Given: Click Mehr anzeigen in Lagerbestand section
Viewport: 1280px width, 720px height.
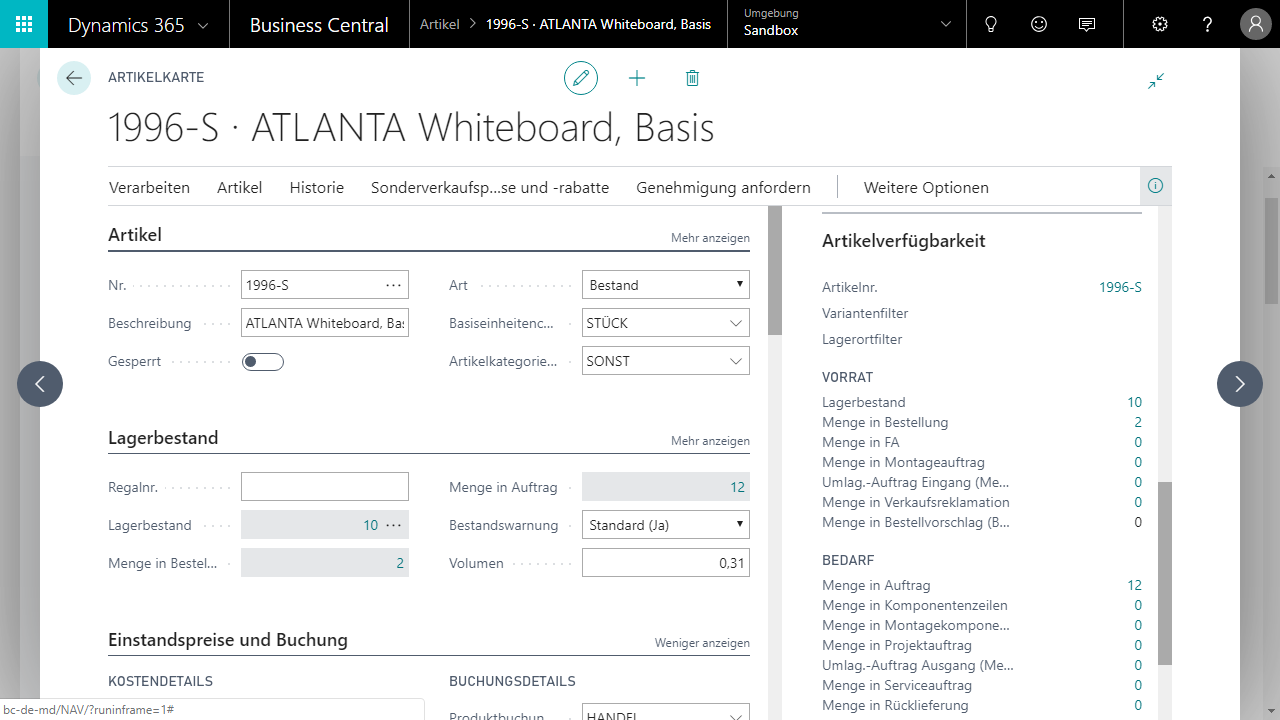Looking at the screenshot, I should [x=710, y=441].
